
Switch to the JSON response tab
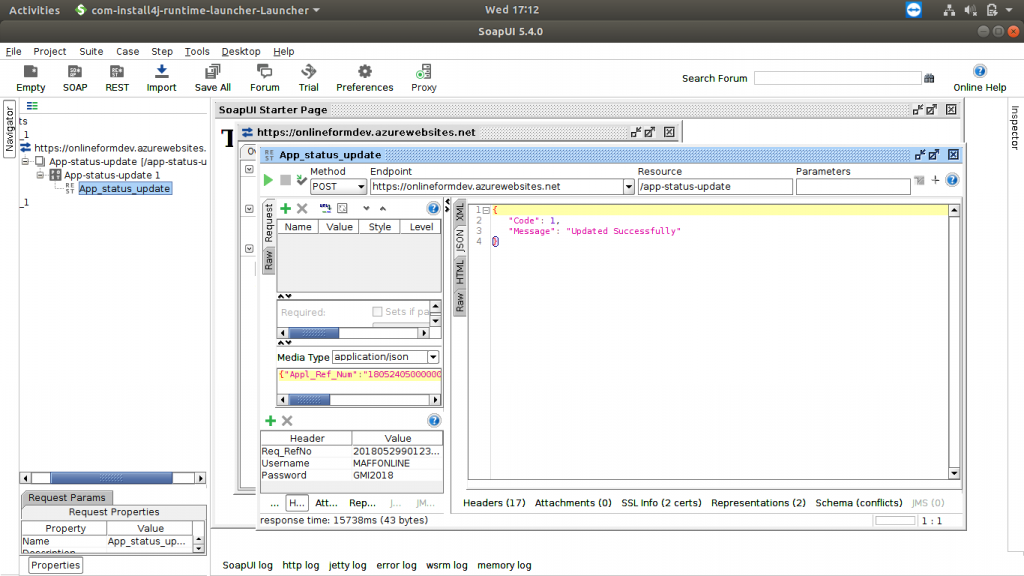click(460, 240)
